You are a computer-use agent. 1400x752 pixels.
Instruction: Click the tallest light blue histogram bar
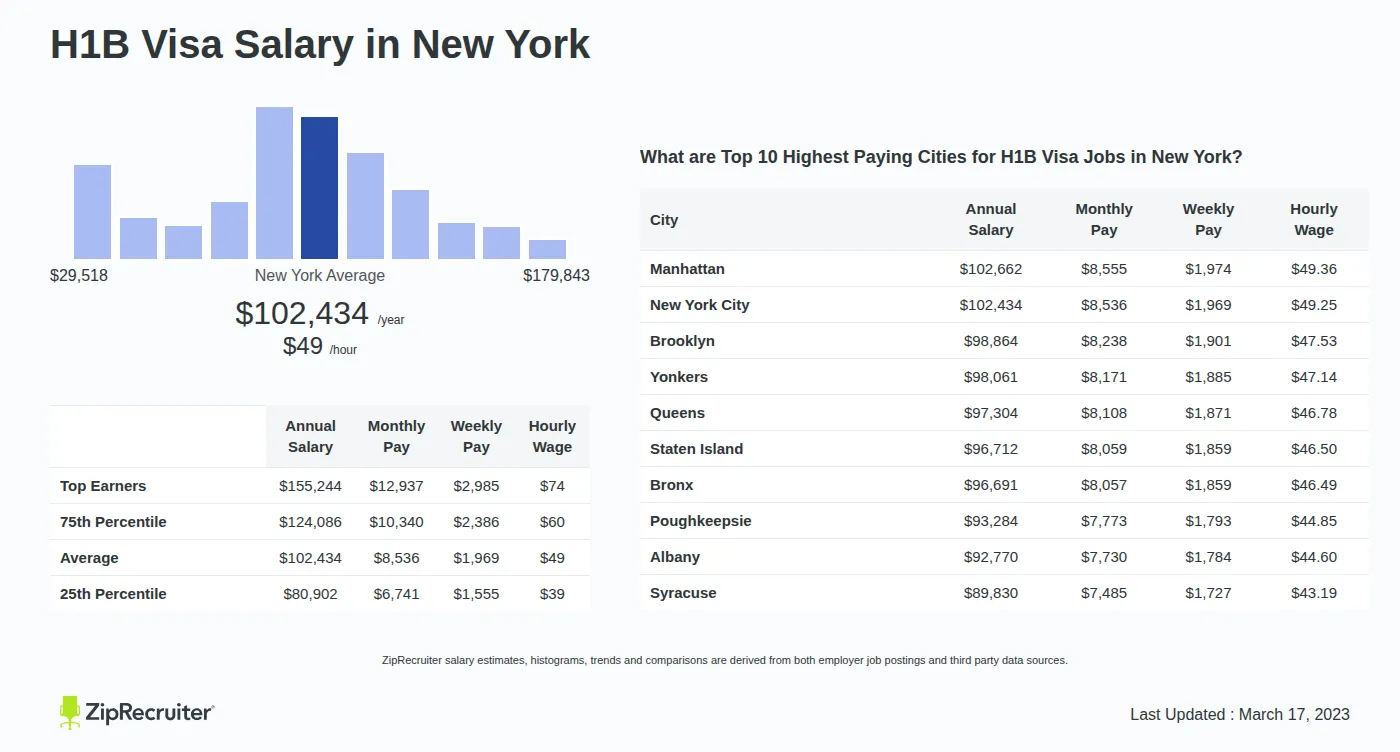[x=274, y=183]
